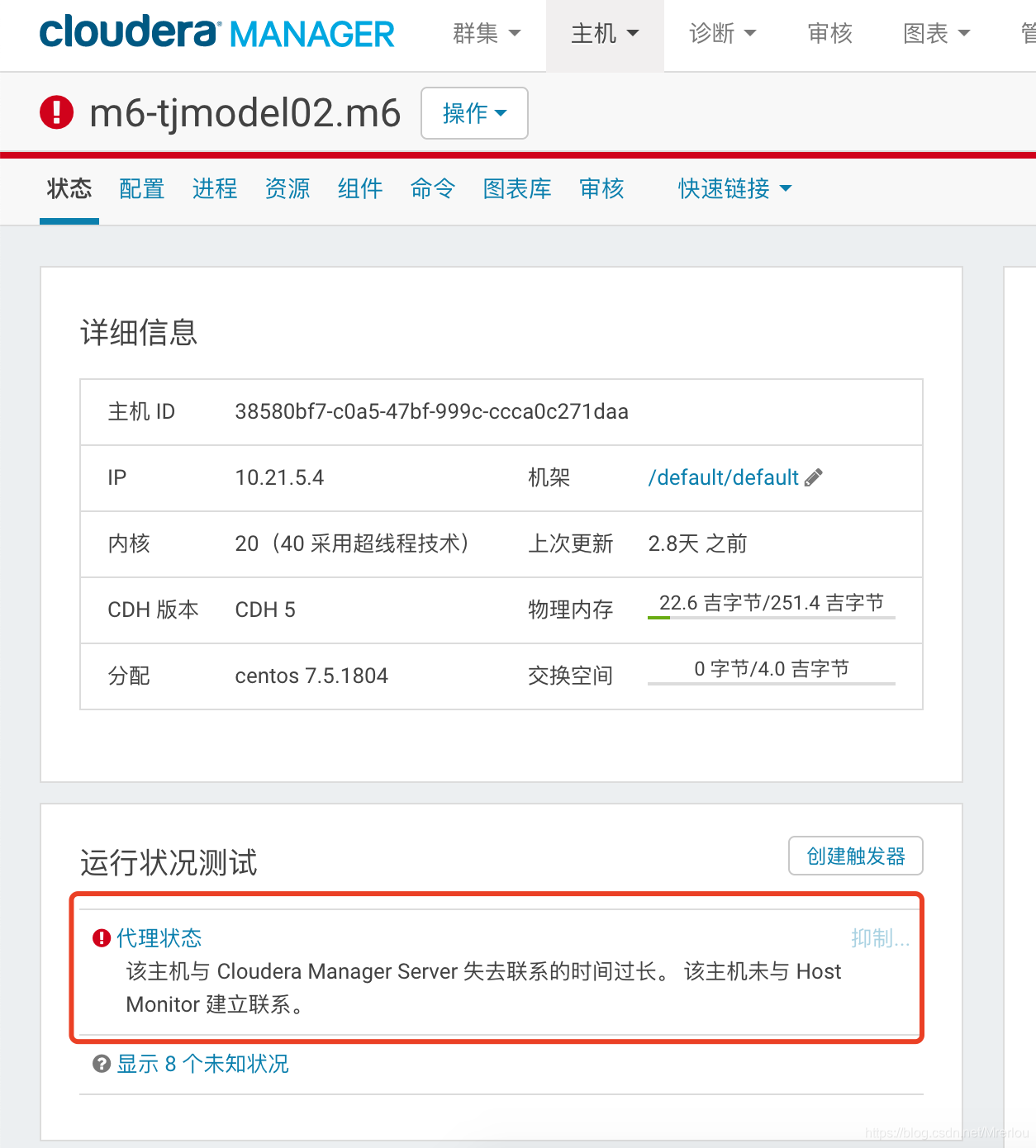The width and height of the screenshot is (1036, 1148).
Task: Open the 组件 tab
Action: pyautogui.click(x=359, y=189)
